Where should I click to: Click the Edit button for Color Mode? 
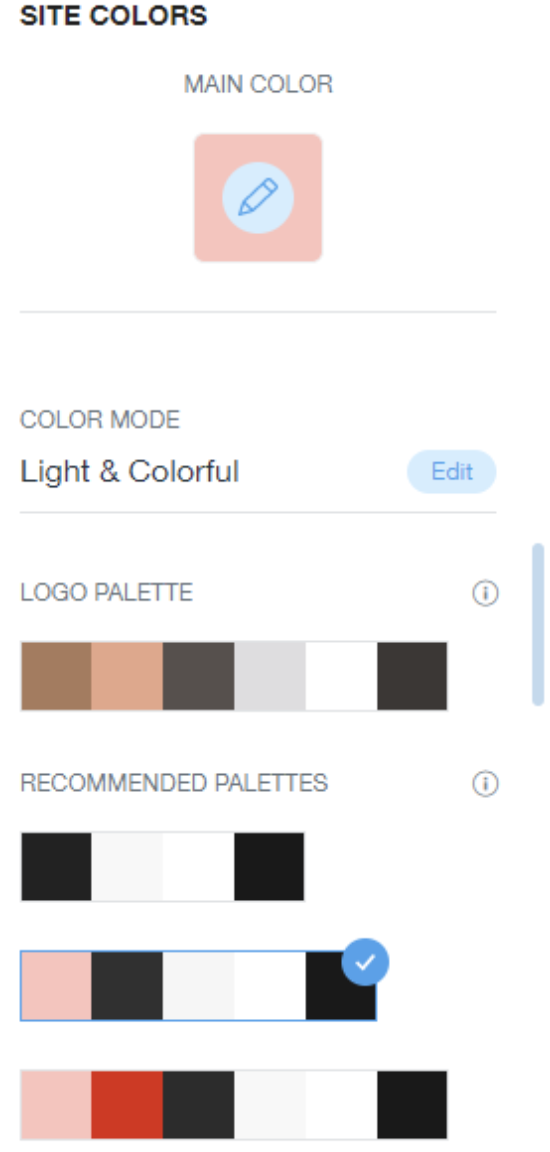(452, 472)
